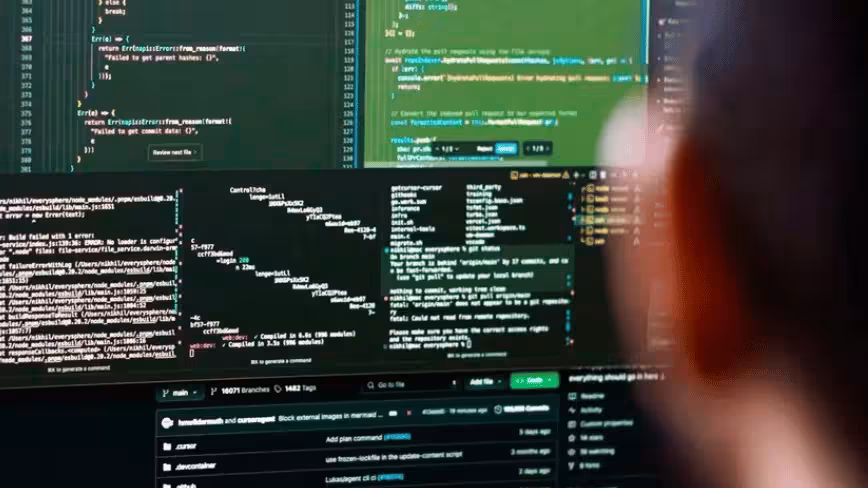Open the 16071 Branches link
The width and height of the screenshot is (868, 488).
240,391
